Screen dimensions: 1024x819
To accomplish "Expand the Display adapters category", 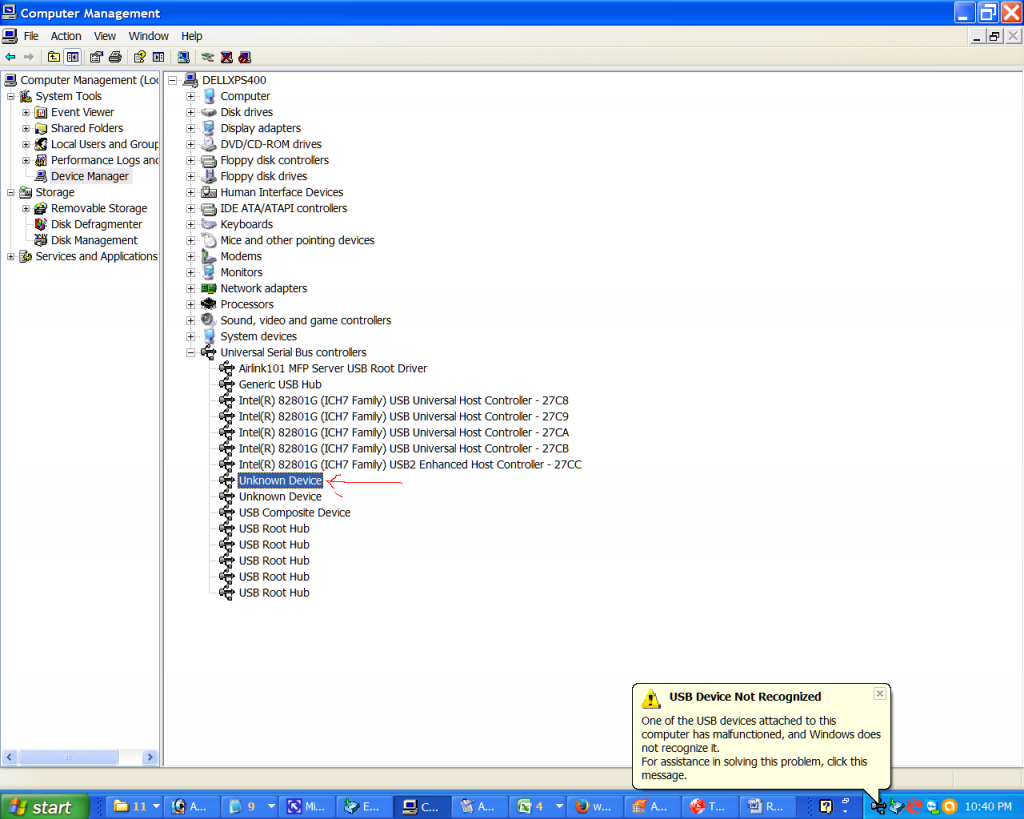I will (x=191, y=129).
